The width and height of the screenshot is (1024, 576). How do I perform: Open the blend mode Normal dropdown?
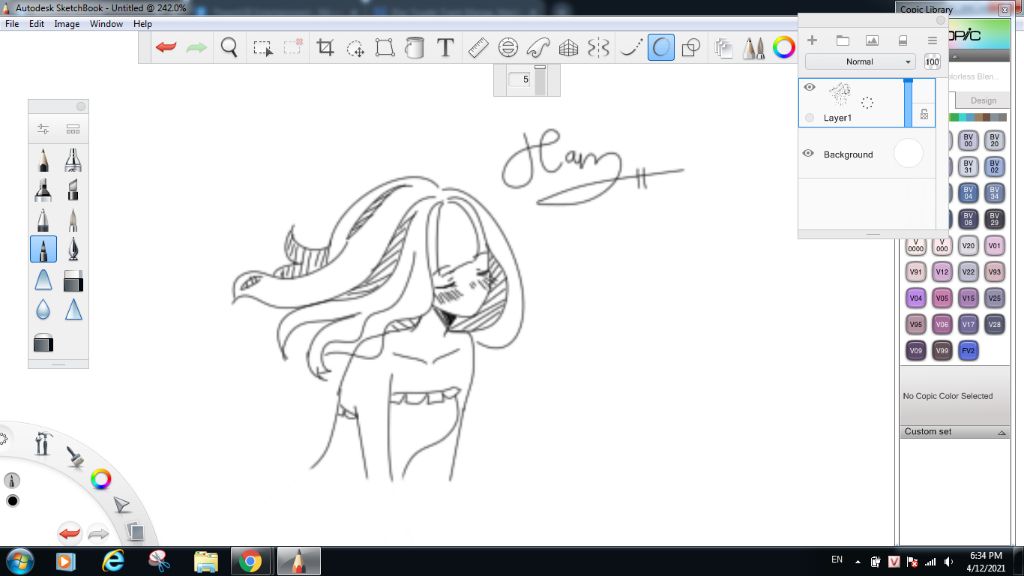[x=859, y=61]
